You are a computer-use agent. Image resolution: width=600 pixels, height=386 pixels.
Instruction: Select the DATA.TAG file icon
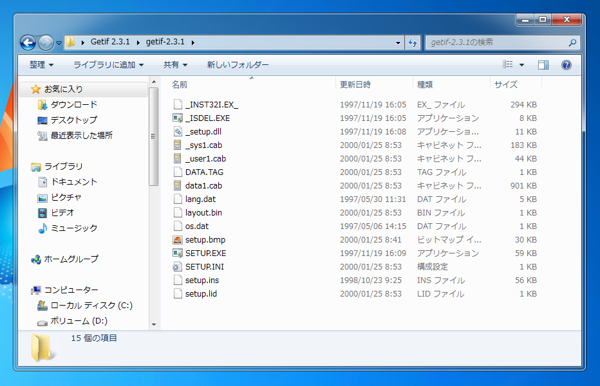coord(178,172)
